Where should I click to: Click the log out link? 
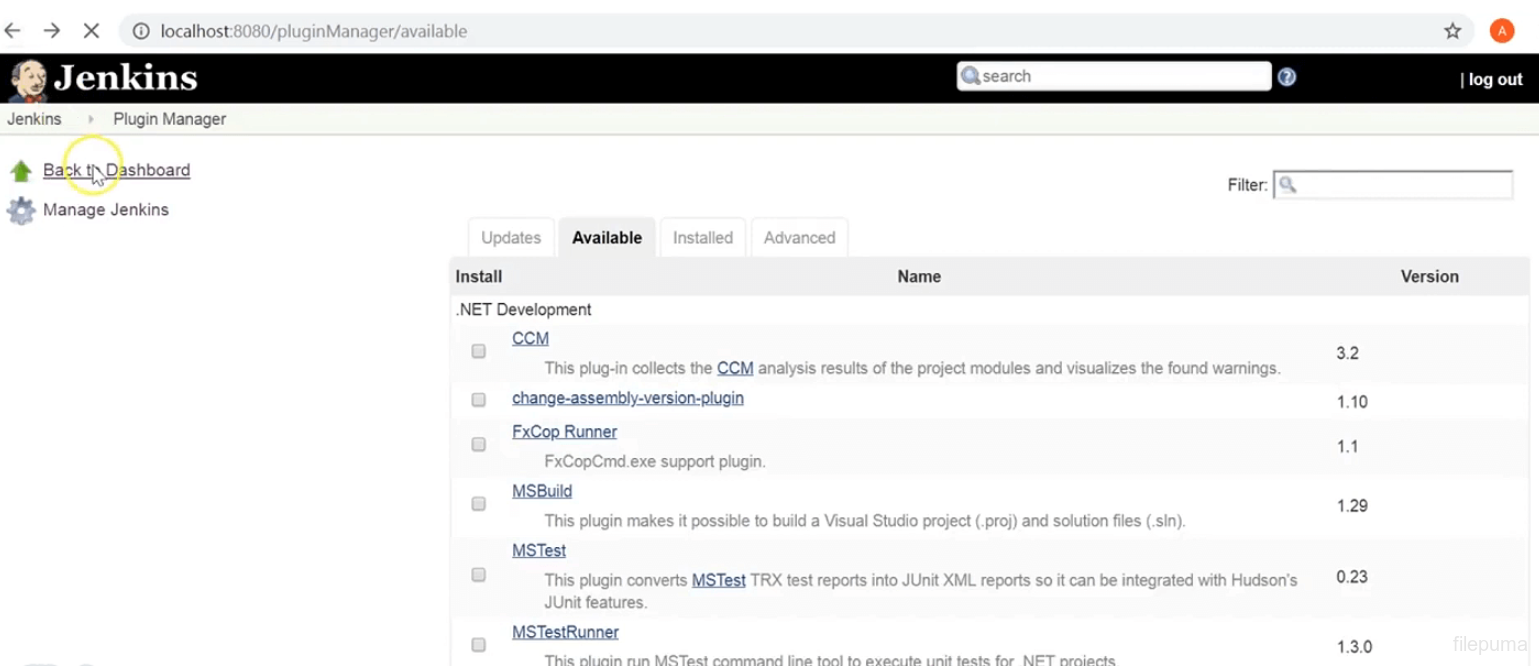(1495, 80)
